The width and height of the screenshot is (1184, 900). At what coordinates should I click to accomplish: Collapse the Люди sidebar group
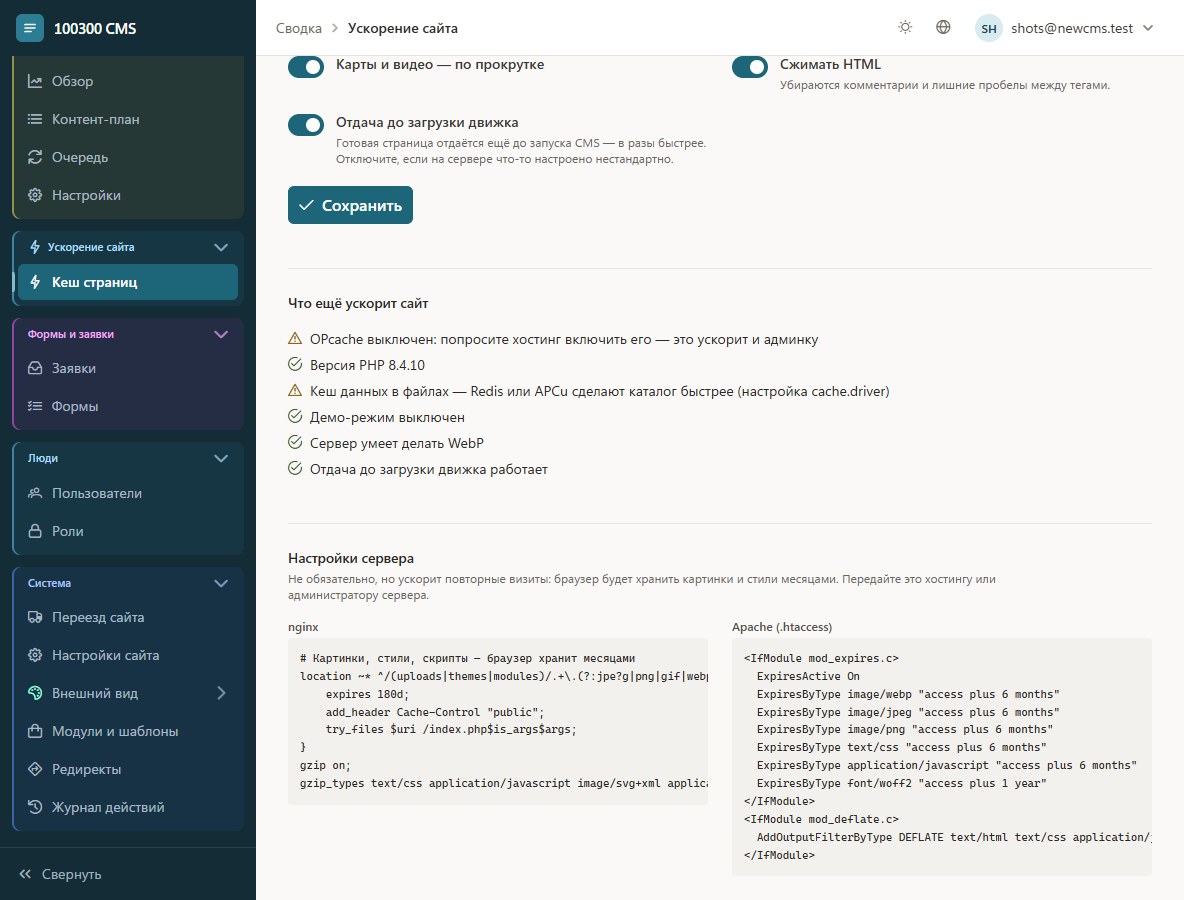(220, 458)
